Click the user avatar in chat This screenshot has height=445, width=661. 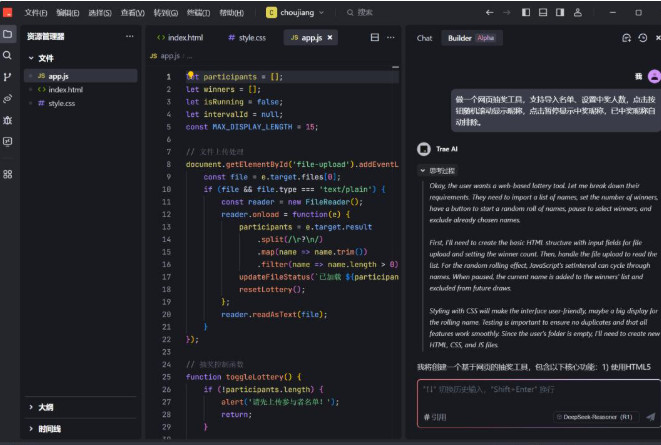point(654,76)
